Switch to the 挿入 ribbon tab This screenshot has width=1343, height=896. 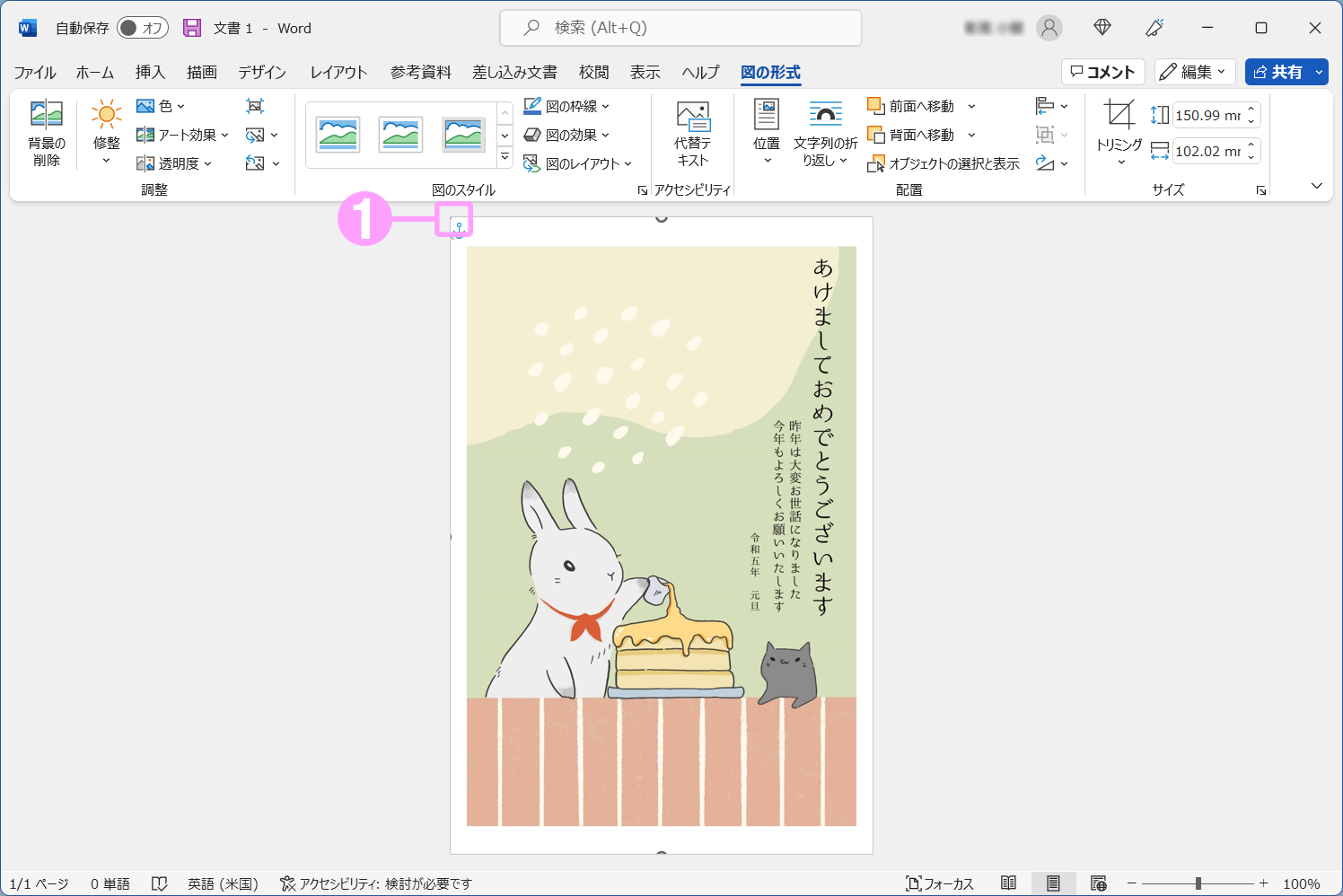[150, 72]
